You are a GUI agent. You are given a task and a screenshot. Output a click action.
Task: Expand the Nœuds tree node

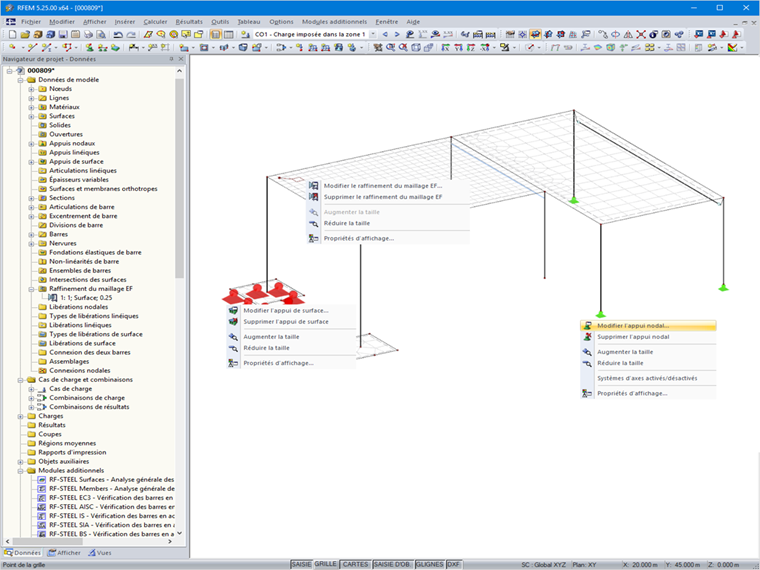click(x=31, y=89)
